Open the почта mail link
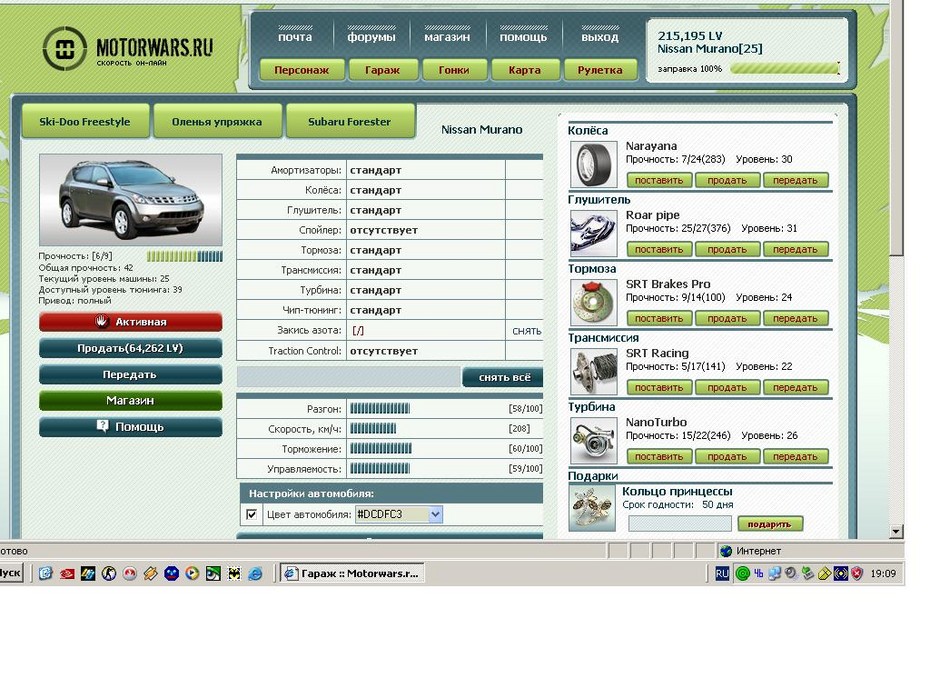 tap(295, 37)
